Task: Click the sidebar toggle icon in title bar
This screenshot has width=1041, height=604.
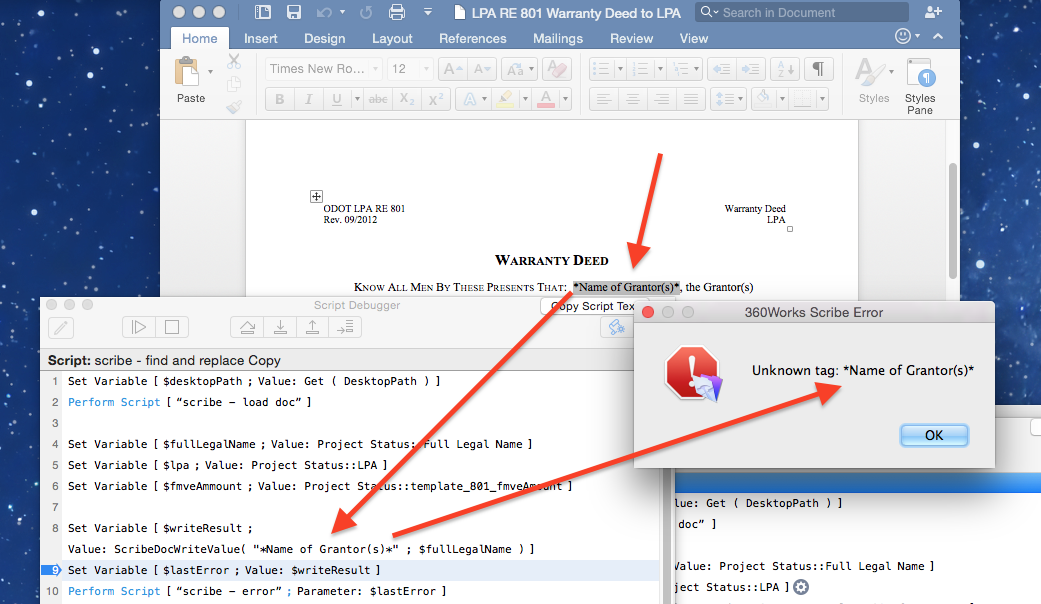Action: coord(263,12)
